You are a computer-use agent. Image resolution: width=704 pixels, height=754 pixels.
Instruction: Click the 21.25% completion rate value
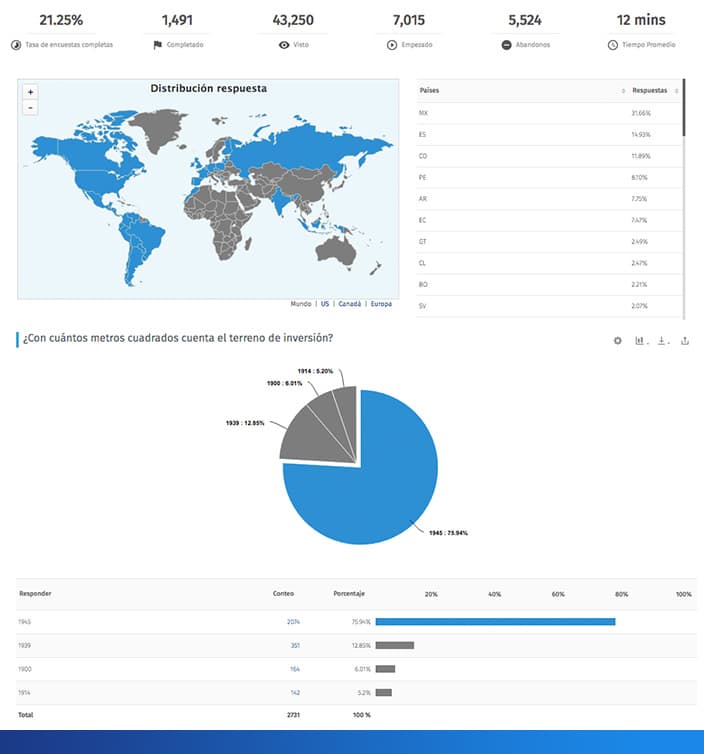[61, 20]
